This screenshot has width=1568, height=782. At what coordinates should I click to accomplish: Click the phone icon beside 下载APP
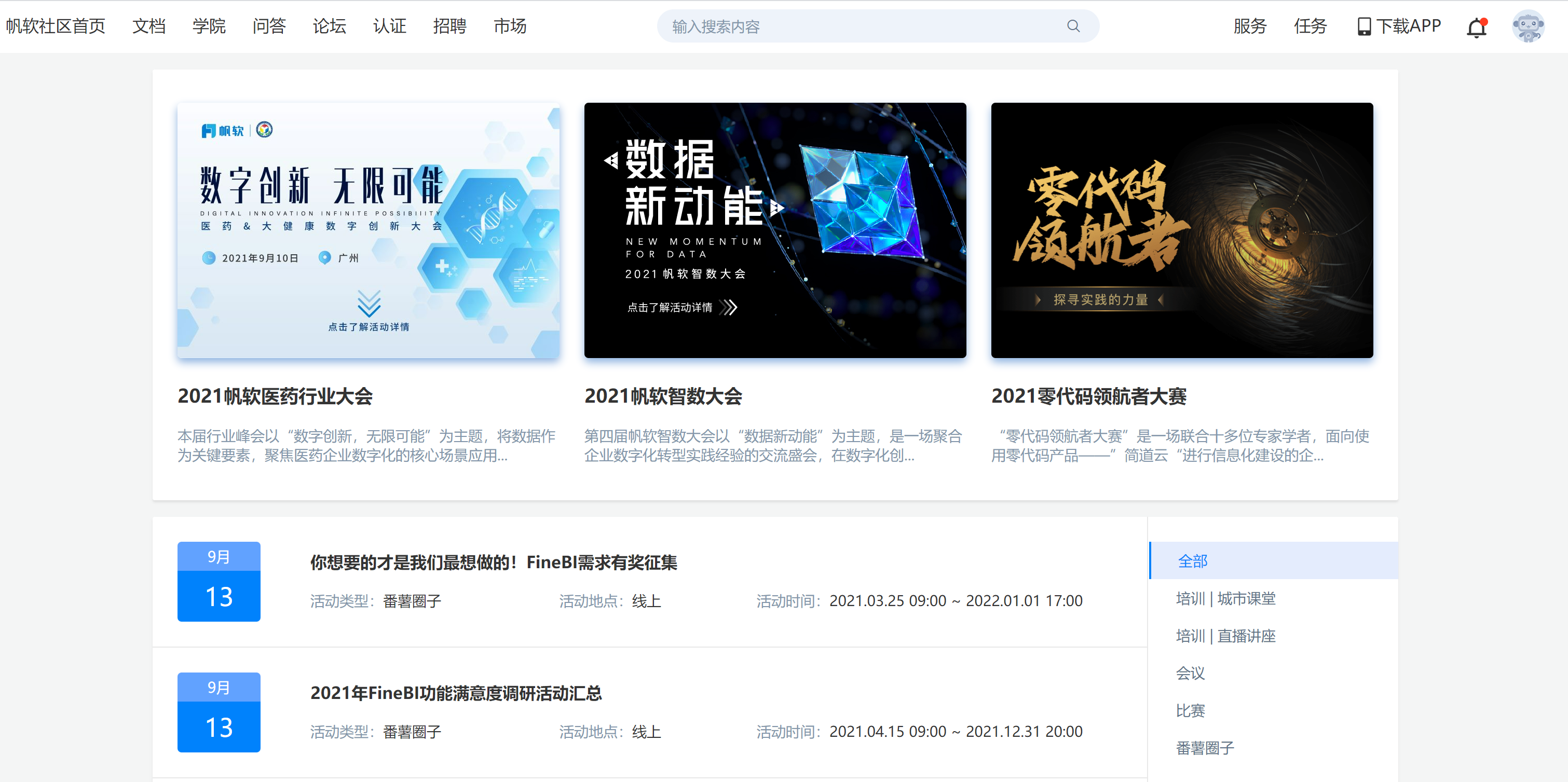click(1364, 27)
